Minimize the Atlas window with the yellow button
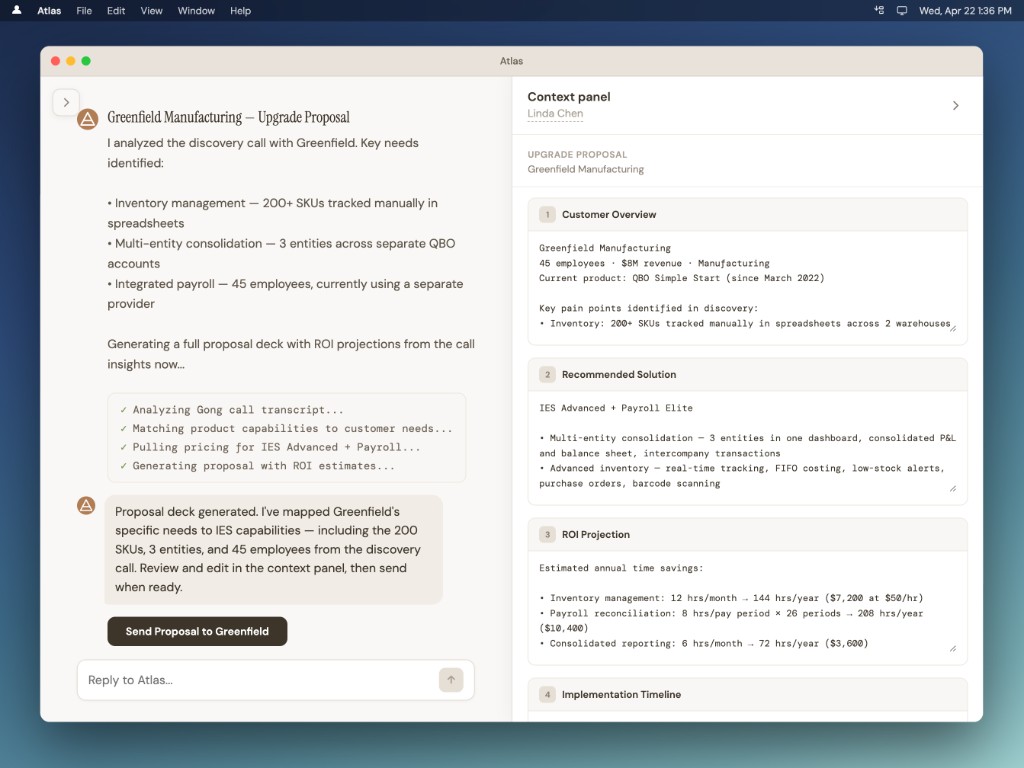 (71, 61)
